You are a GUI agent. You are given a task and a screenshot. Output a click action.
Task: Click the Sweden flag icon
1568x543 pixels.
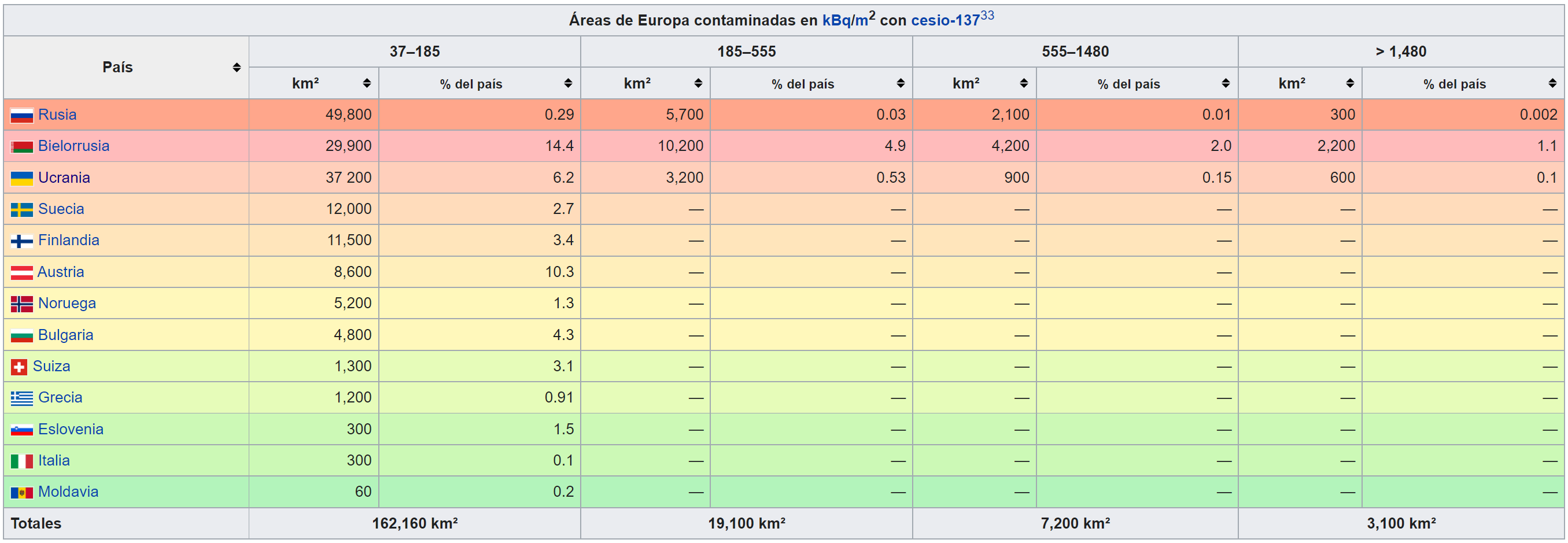click(21, 210)
